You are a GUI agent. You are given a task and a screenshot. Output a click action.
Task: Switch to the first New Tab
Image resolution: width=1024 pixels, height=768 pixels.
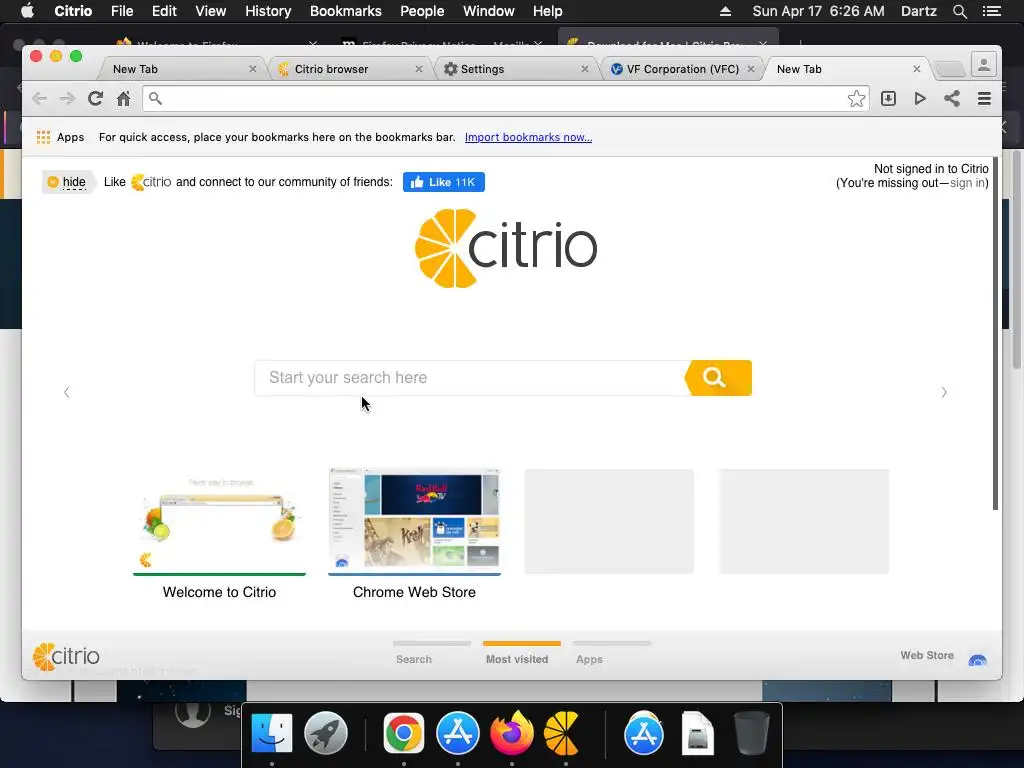(x=183, y=69)
